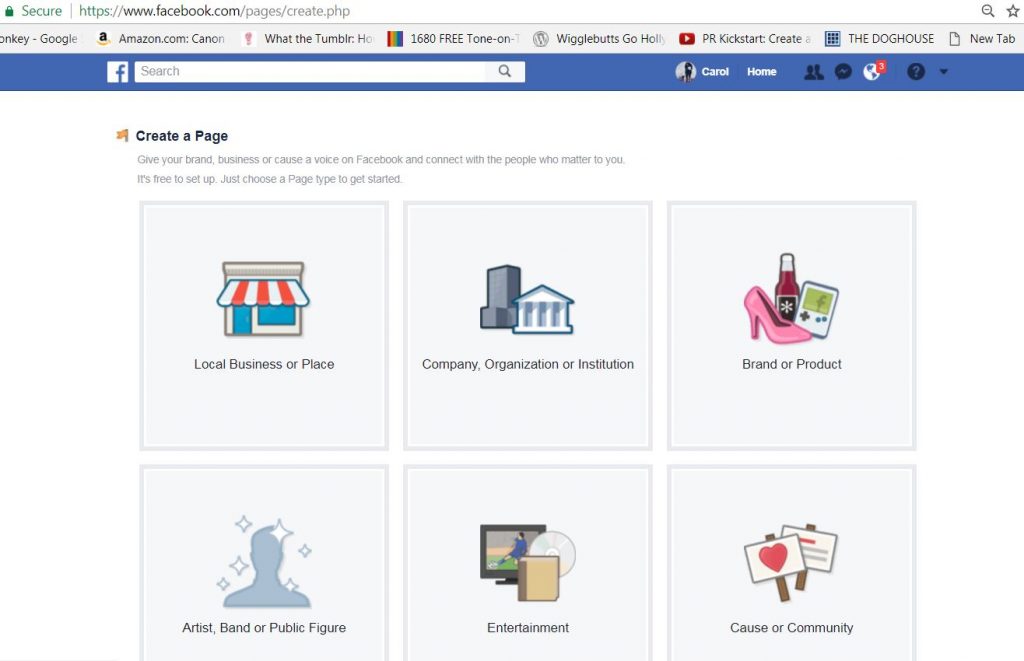Image resolution: width=1024 pixels, height=661 pixels.
Task: Open the Carol profile name link
Action: pos(714,72)
